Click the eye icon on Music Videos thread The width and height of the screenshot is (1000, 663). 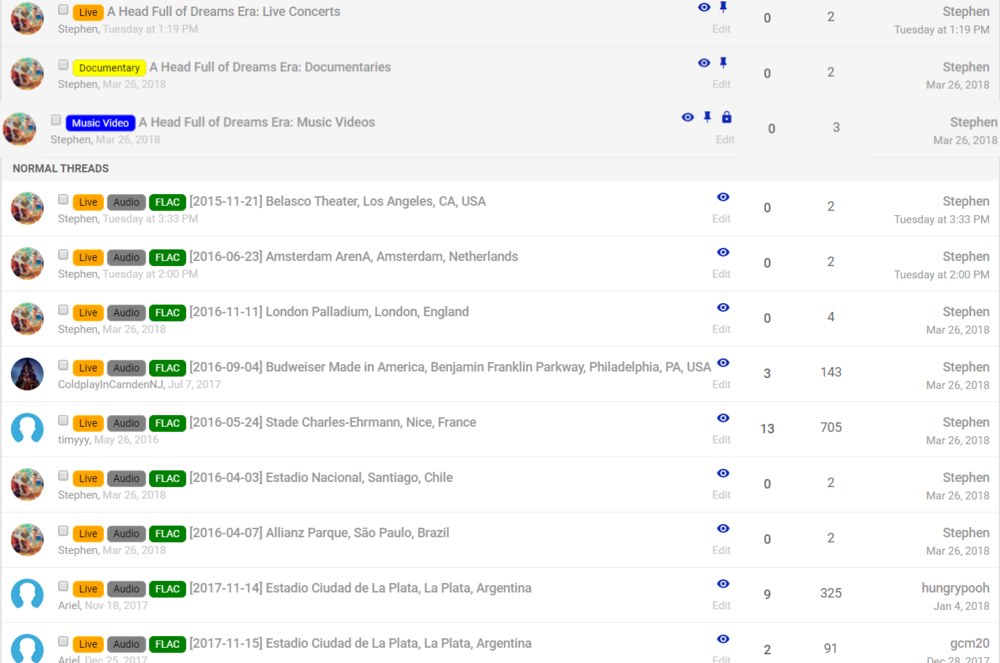pyautogui.click(x=688, y=117)
